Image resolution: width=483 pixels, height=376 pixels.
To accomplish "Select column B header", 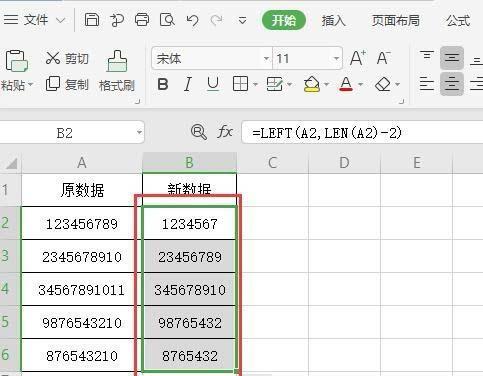I will pos(189,163).
